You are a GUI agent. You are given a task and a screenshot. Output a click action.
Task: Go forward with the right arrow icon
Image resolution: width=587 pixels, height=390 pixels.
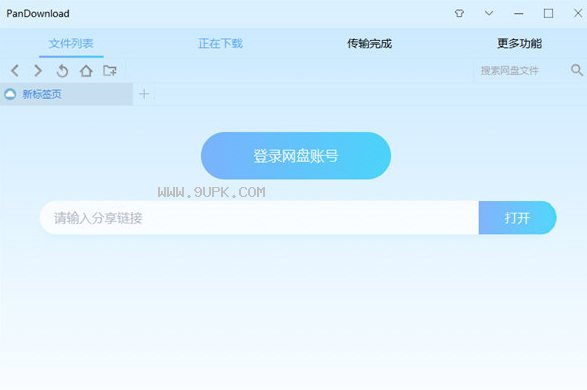tap(38, 70)
